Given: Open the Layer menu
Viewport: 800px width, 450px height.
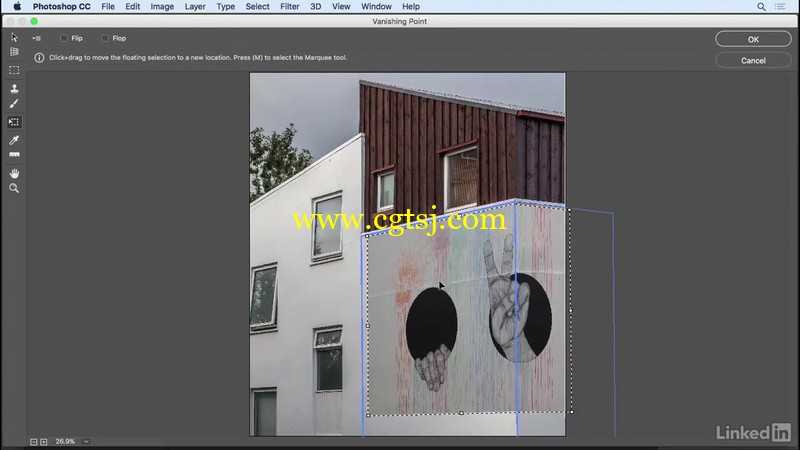Looking at the screenshot, I should click(195, 7).
